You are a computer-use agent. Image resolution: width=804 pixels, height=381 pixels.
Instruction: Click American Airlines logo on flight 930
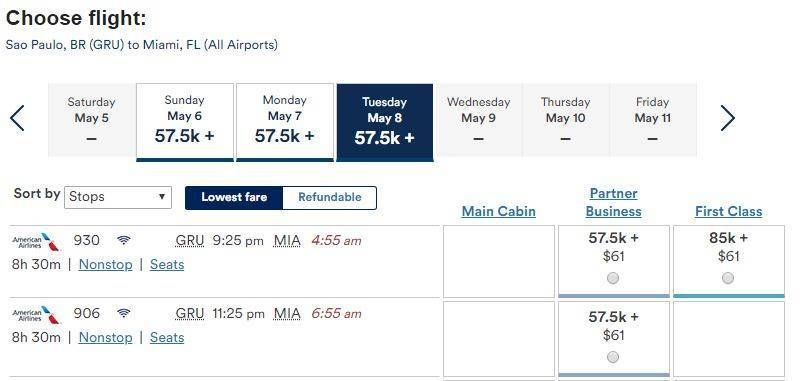click(x=36, y=242)
